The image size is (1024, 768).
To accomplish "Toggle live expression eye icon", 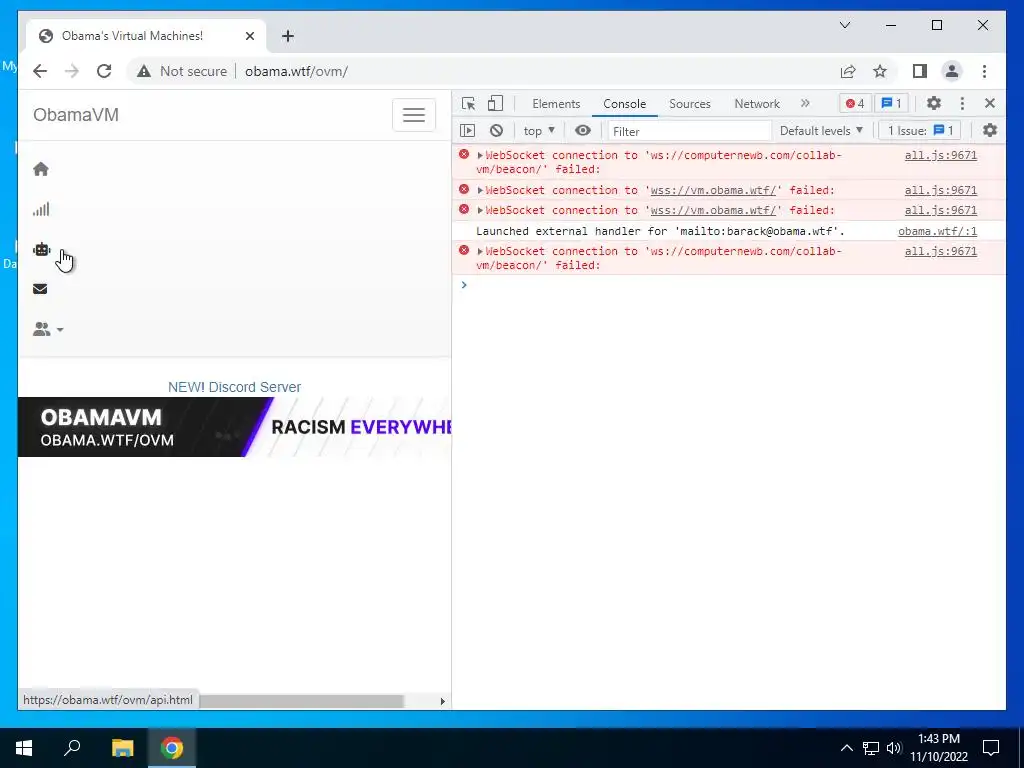I will click(583, 131).
